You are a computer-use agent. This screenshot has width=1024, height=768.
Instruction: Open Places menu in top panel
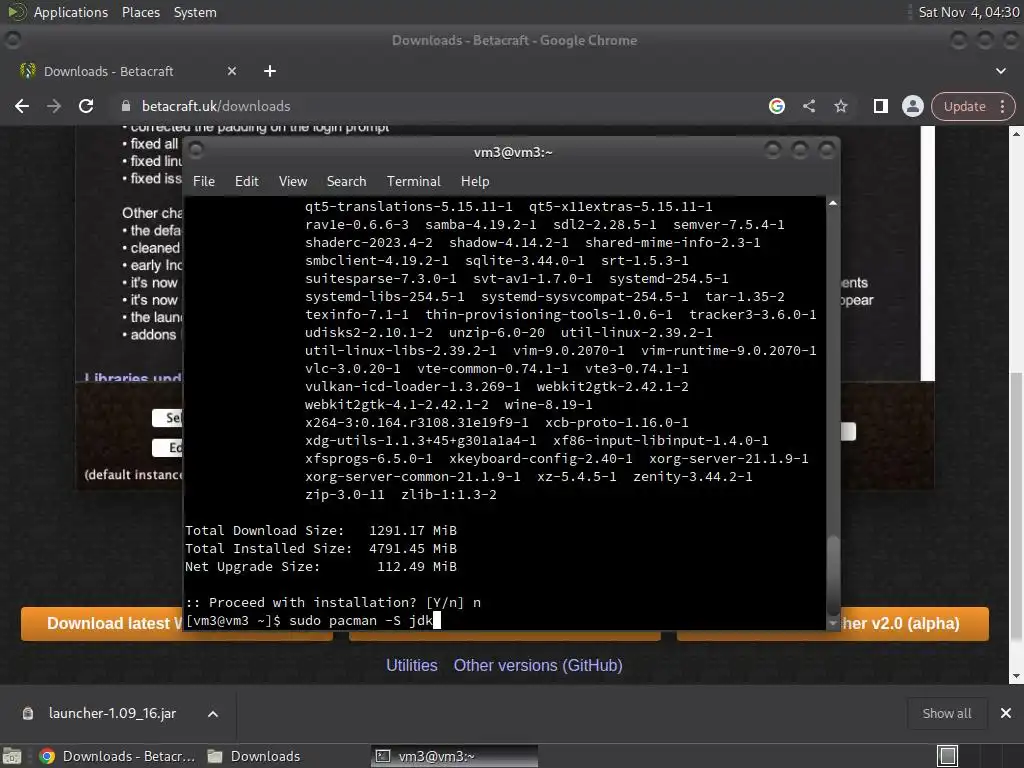140,12
